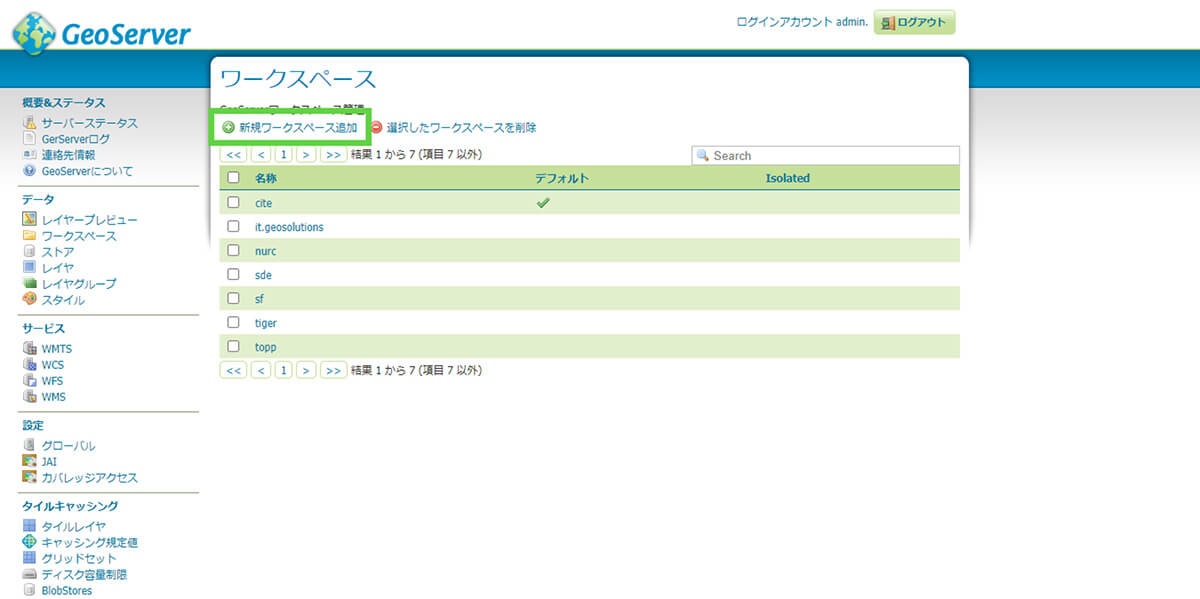Open the tiger workspace link
Viewport: 1200px width, 599px height.
point(265,323)
